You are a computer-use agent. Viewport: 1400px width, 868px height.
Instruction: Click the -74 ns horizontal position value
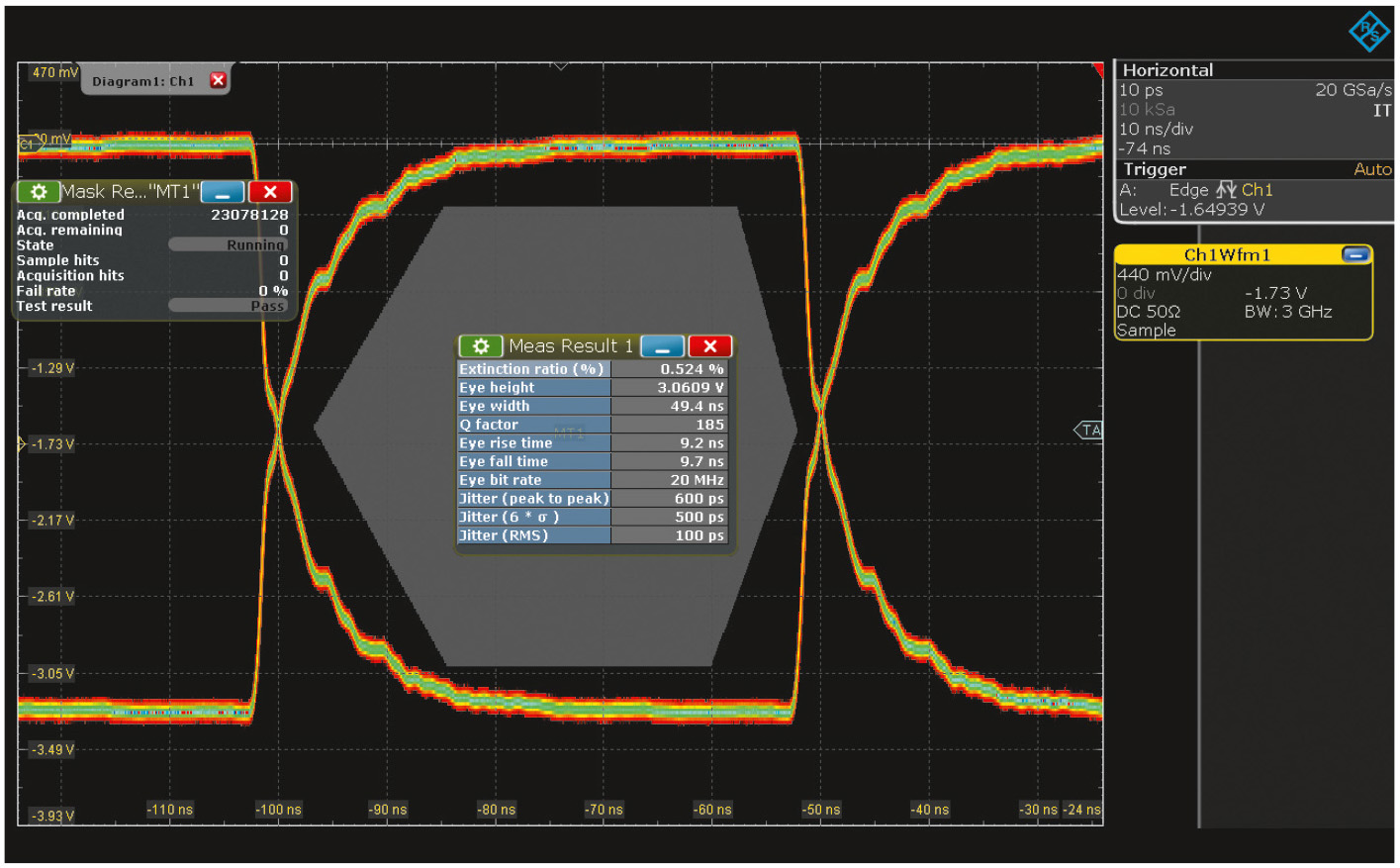pos(1145,148)
